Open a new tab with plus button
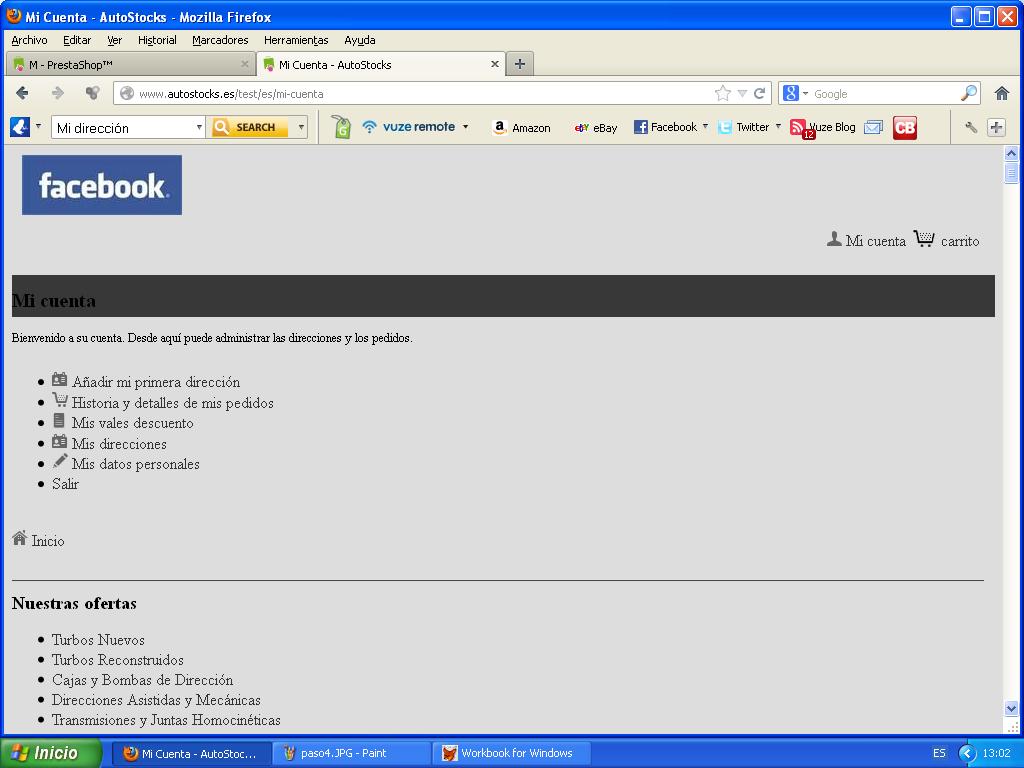Image resolution: width=1024 pixels, height=768 pixels. [x=520, y=64]
